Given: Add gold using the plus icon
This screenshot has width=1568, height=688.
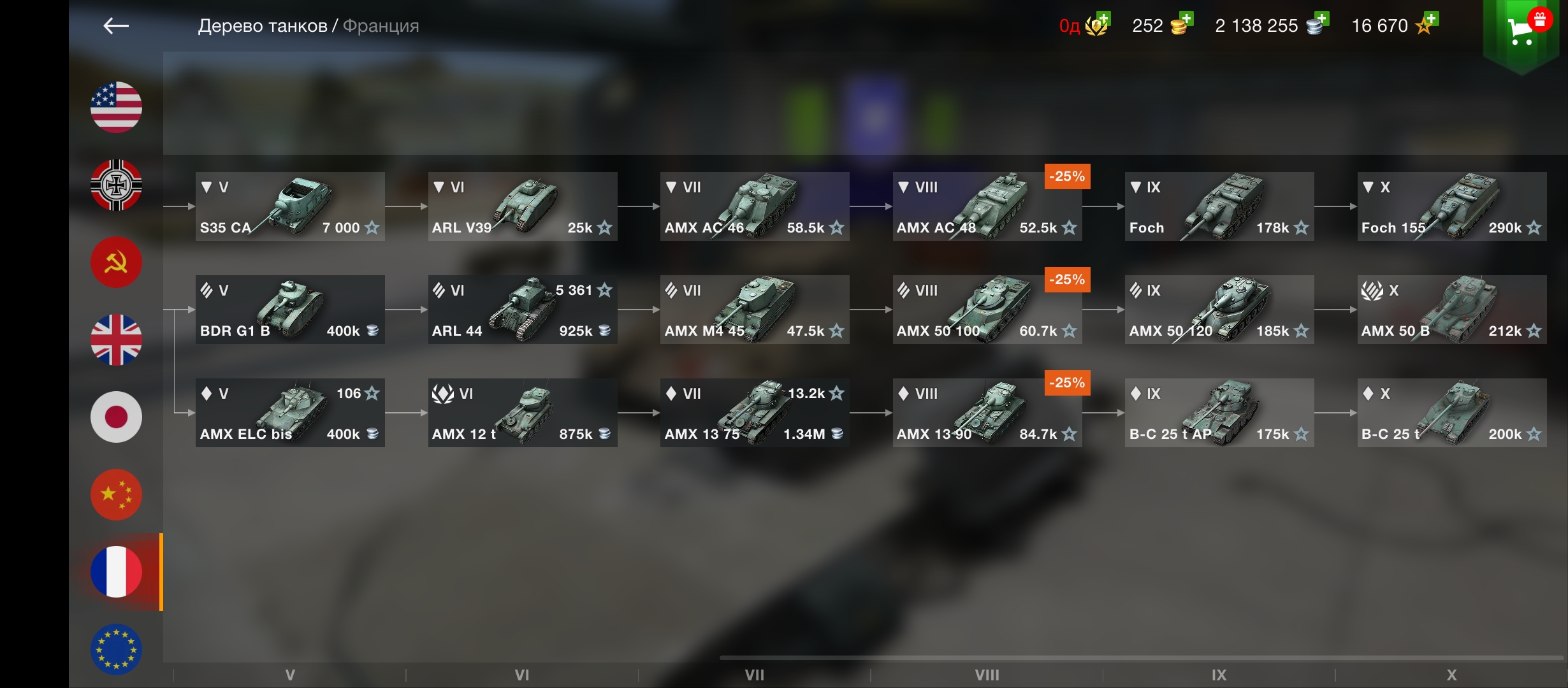Looking at the screenshot, I should tap(1186, 18).
